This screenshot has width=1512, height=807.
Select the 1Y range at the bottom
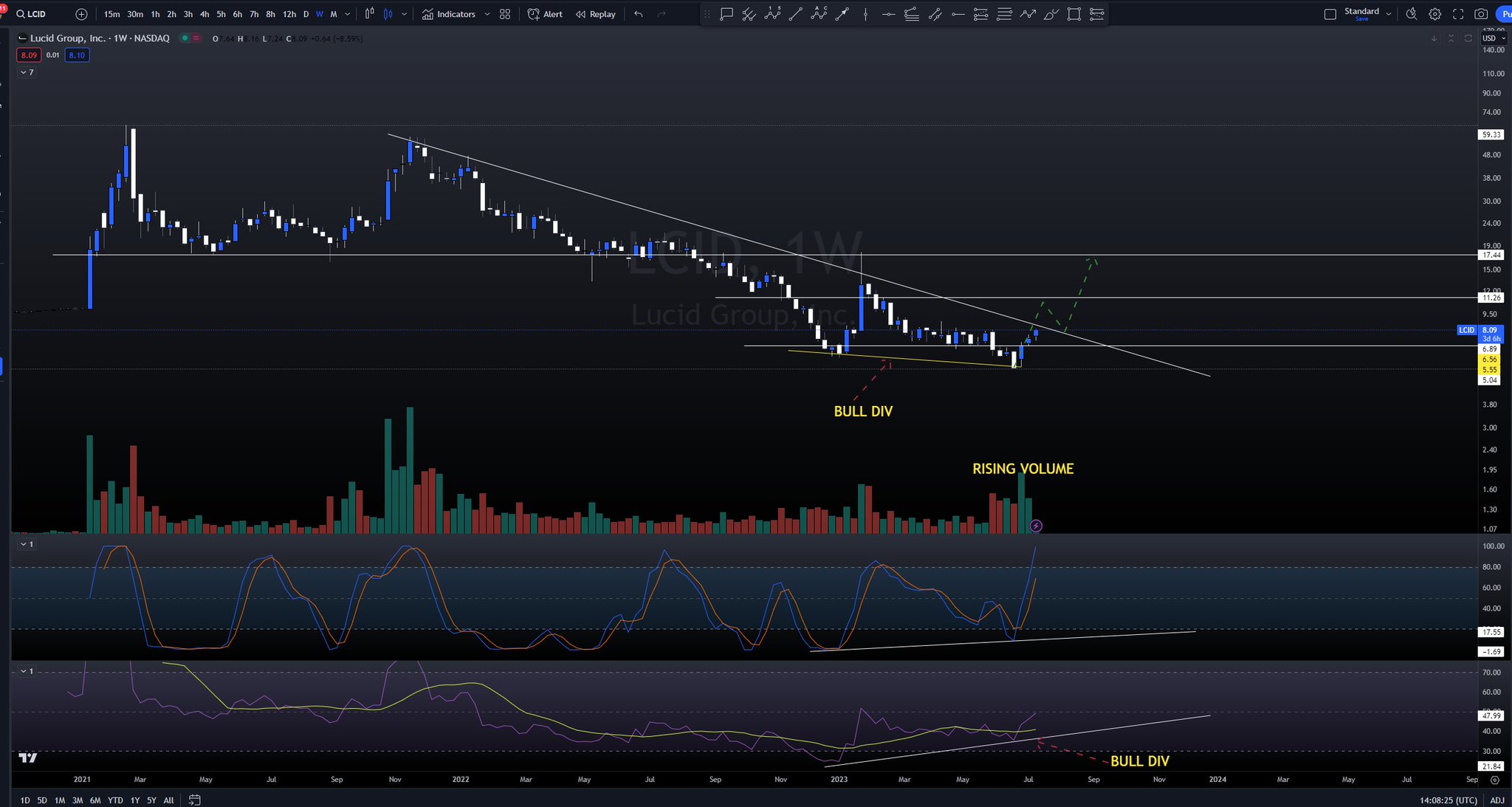[x=134, y=800]
